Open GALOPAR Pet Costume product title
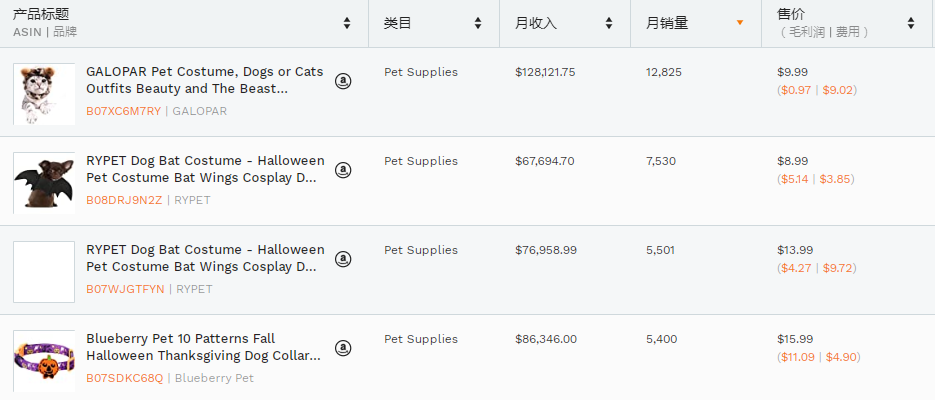Screen dimensions: 935x400 [x=204, y=80]
